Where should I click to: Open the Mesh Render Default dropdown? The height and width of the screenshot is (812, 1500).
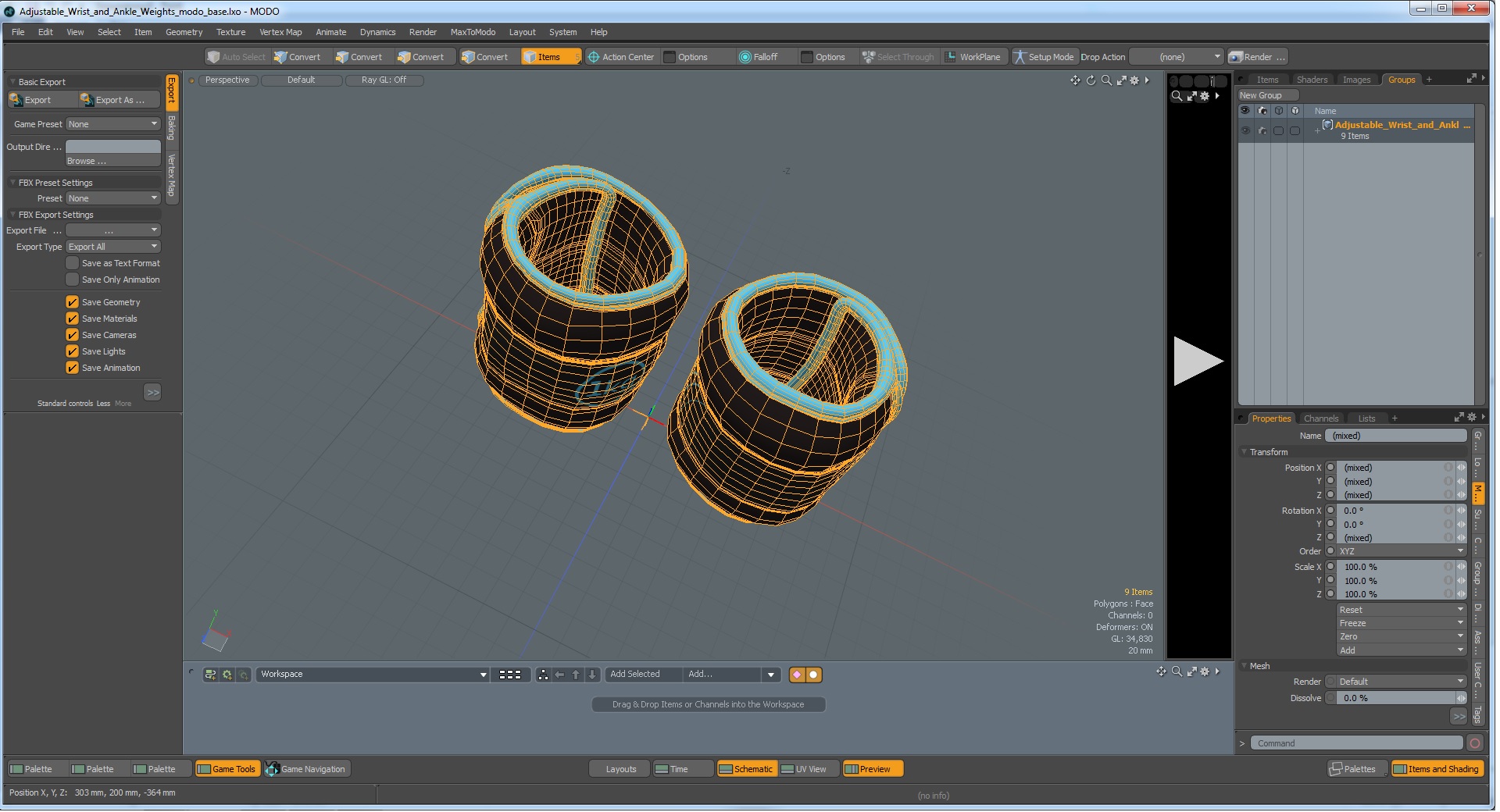(x=1402, y=682)
